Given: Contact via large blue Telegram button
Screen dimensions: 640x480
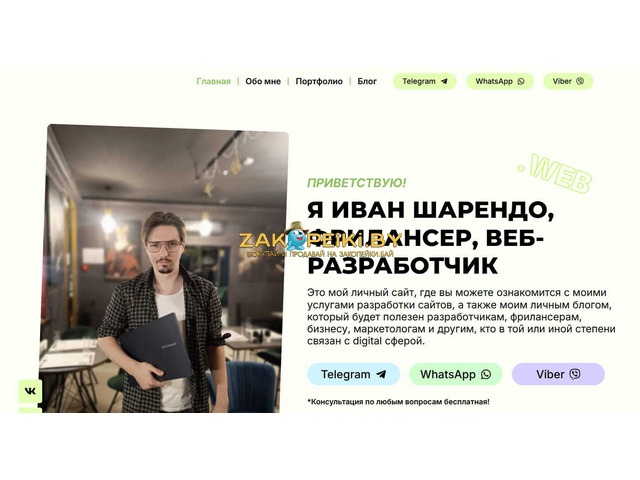Looking at the screenshot, I should tap(353, 374).
